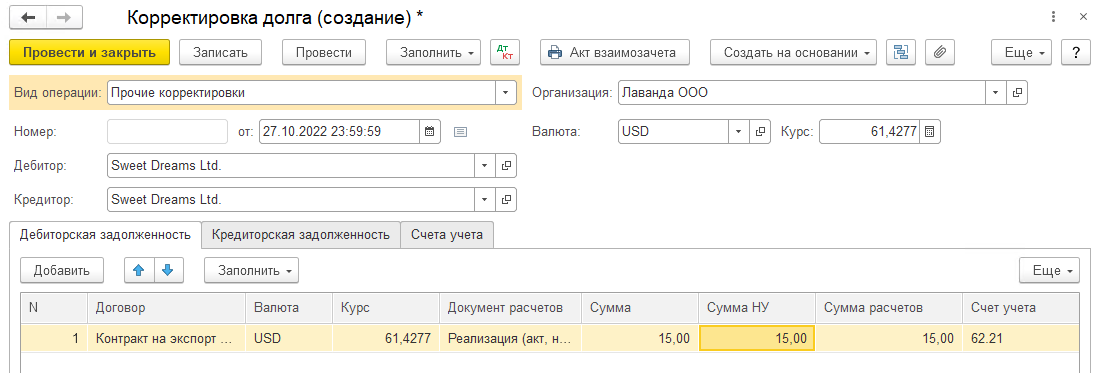
Task: Click the Кредитор Sweet Dreams Ltd. field
Action: click(x=291, y=200)
